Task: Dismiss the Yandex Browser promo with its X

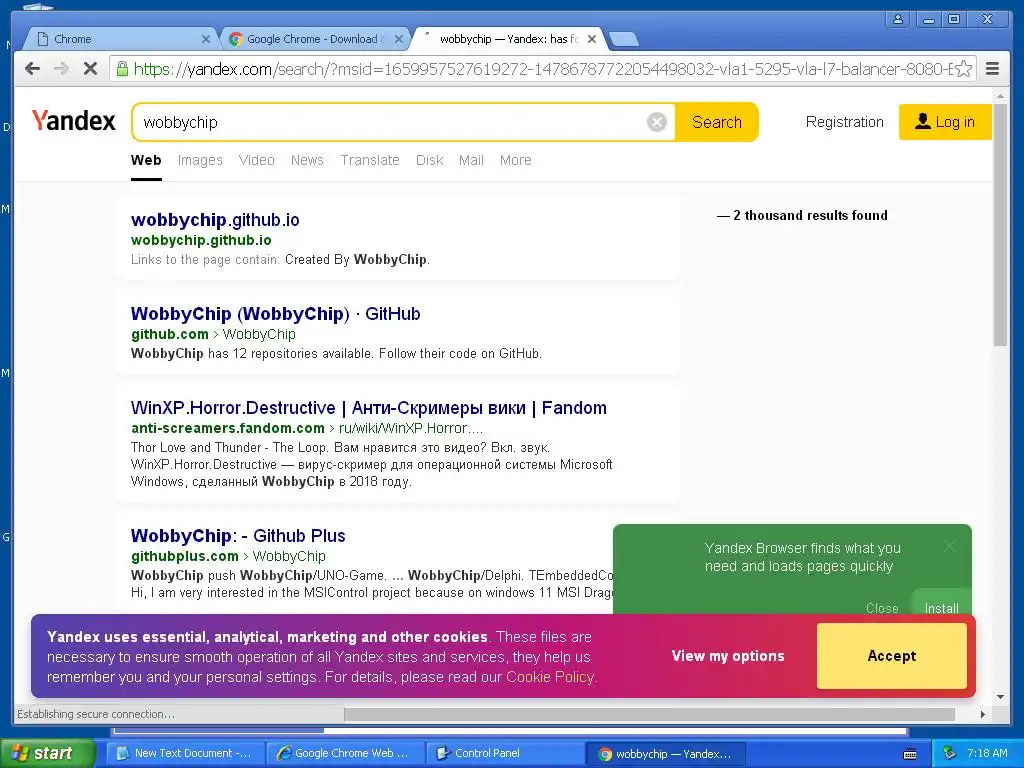Action: pyautogui.click(x=950, y=546)
